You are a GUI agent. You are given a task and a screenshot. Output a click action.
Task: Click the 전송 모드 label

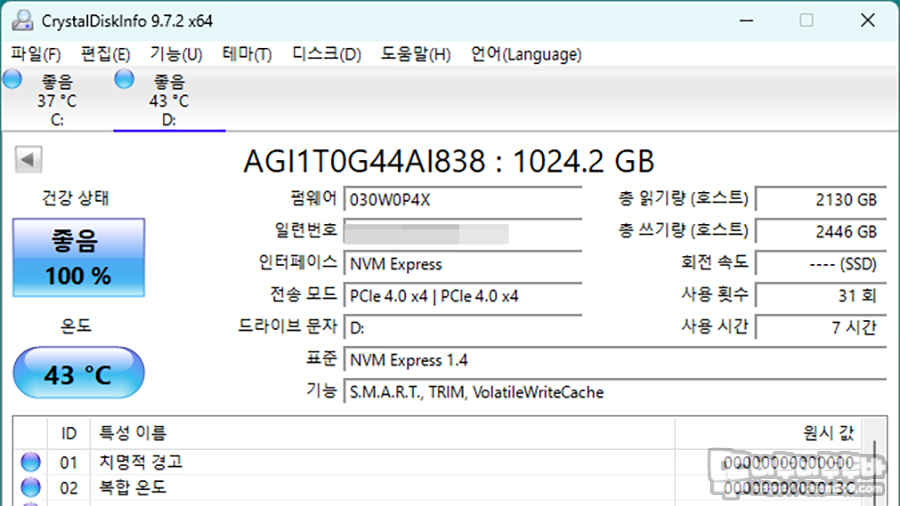coord(304,294)
